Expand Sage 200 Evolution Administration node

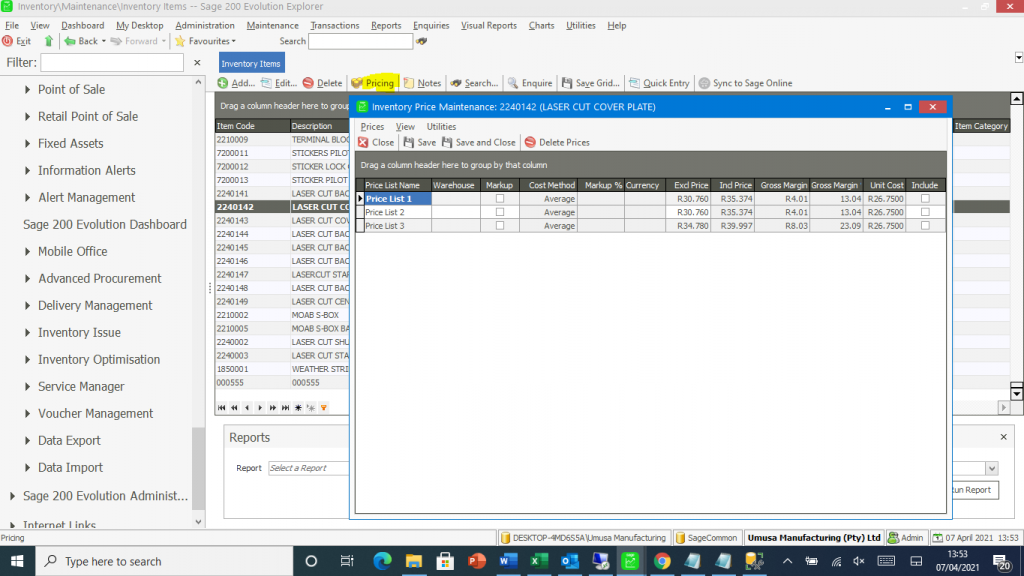[x=12, y=496]
